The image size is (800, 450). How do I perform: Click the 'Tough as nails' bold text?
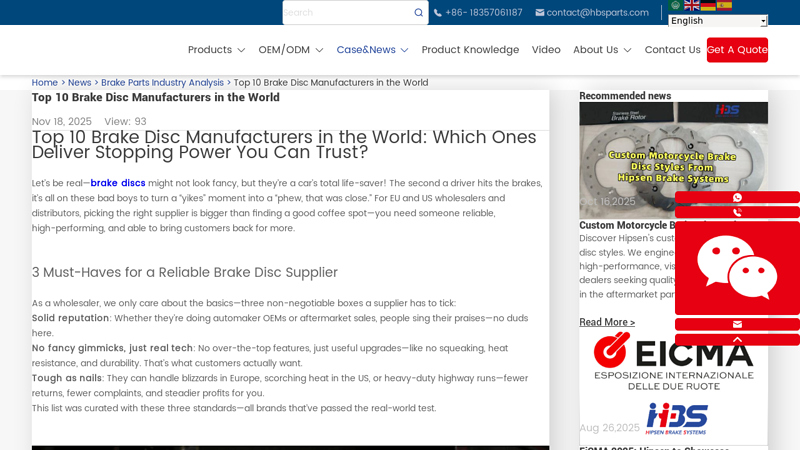tap(67, 379)
